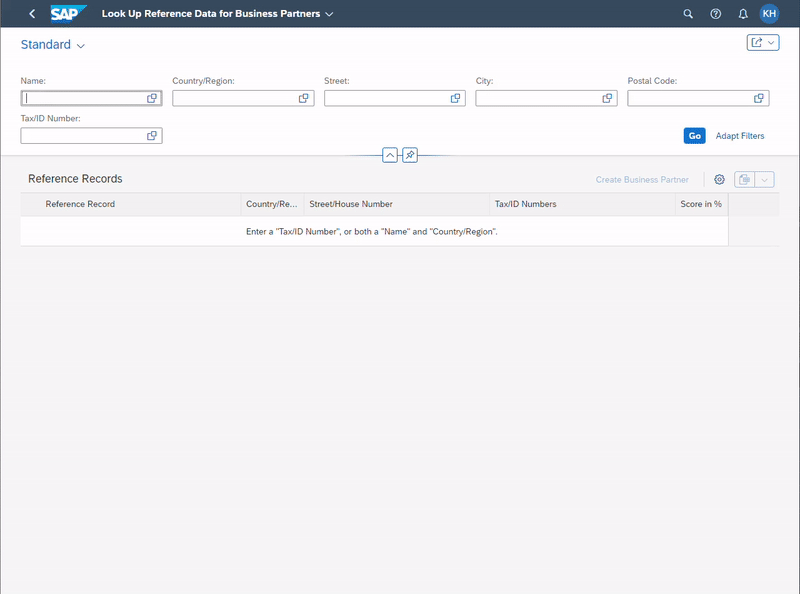Screen dimensions: 800x594
Task: Click the Country/Re... column header
Action: tap(271, 204)
